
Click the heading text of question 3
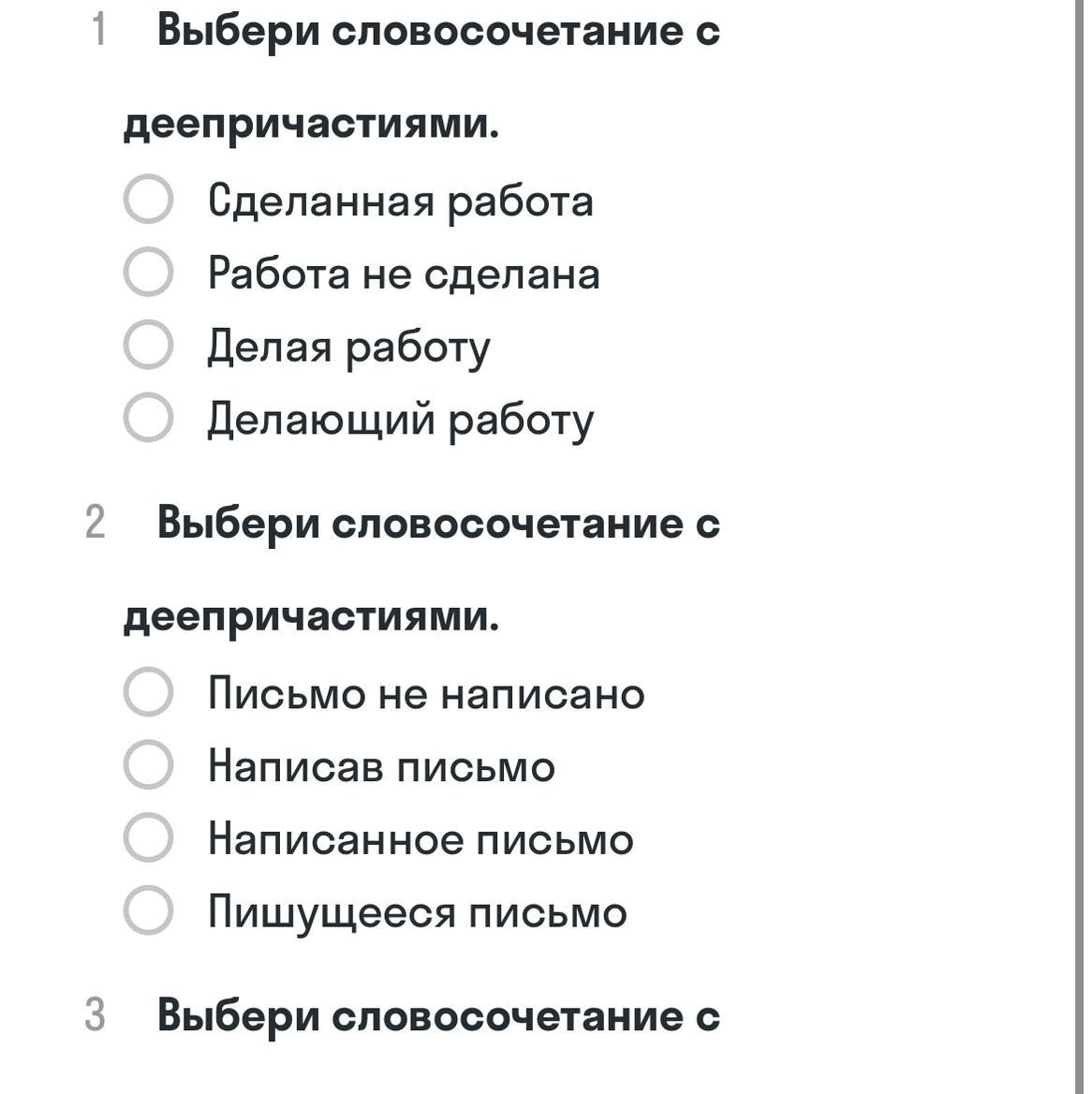(x=437, y=1015)
